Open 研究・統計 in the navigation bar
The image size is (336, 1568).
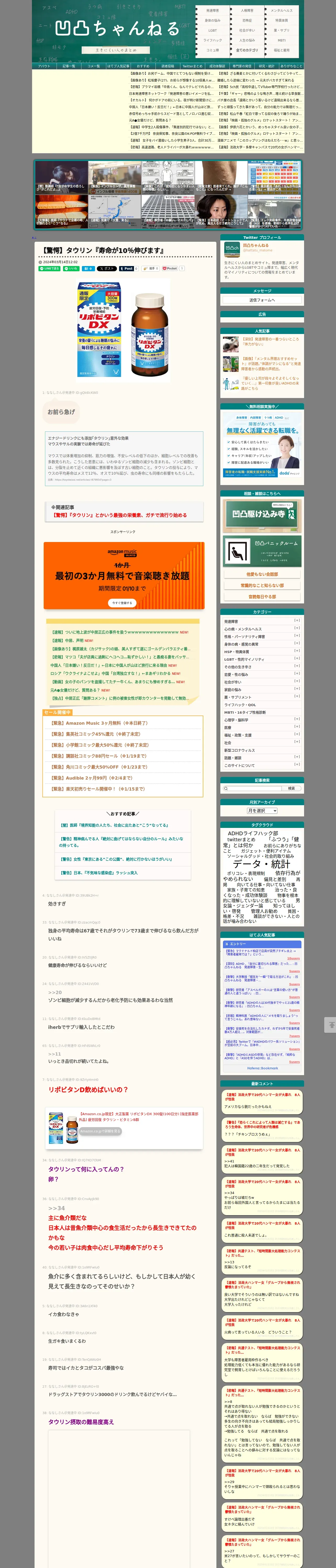coord(266,66)
